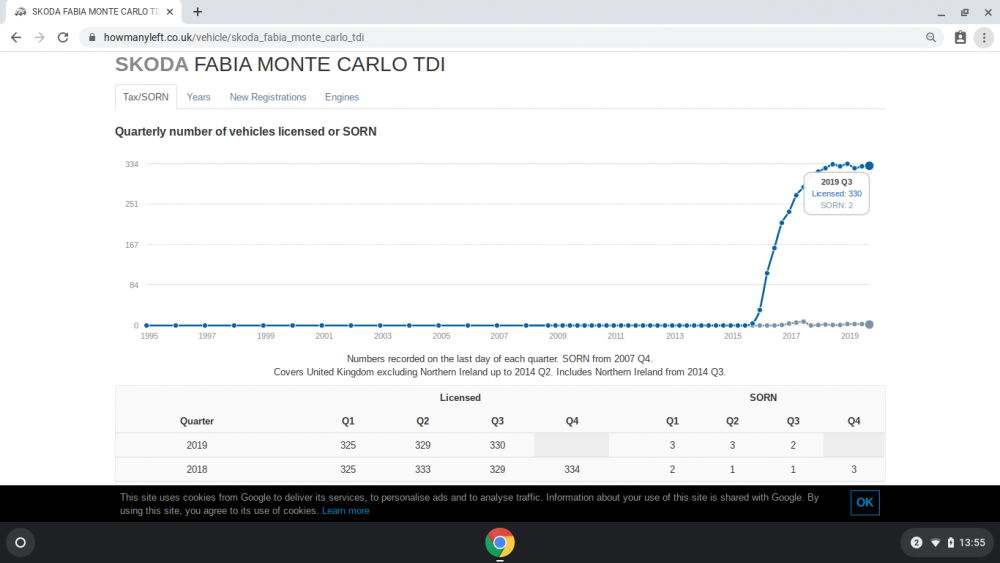The image size is (1000, 563).
Task: Reload the current page
Action: (63, 38)
